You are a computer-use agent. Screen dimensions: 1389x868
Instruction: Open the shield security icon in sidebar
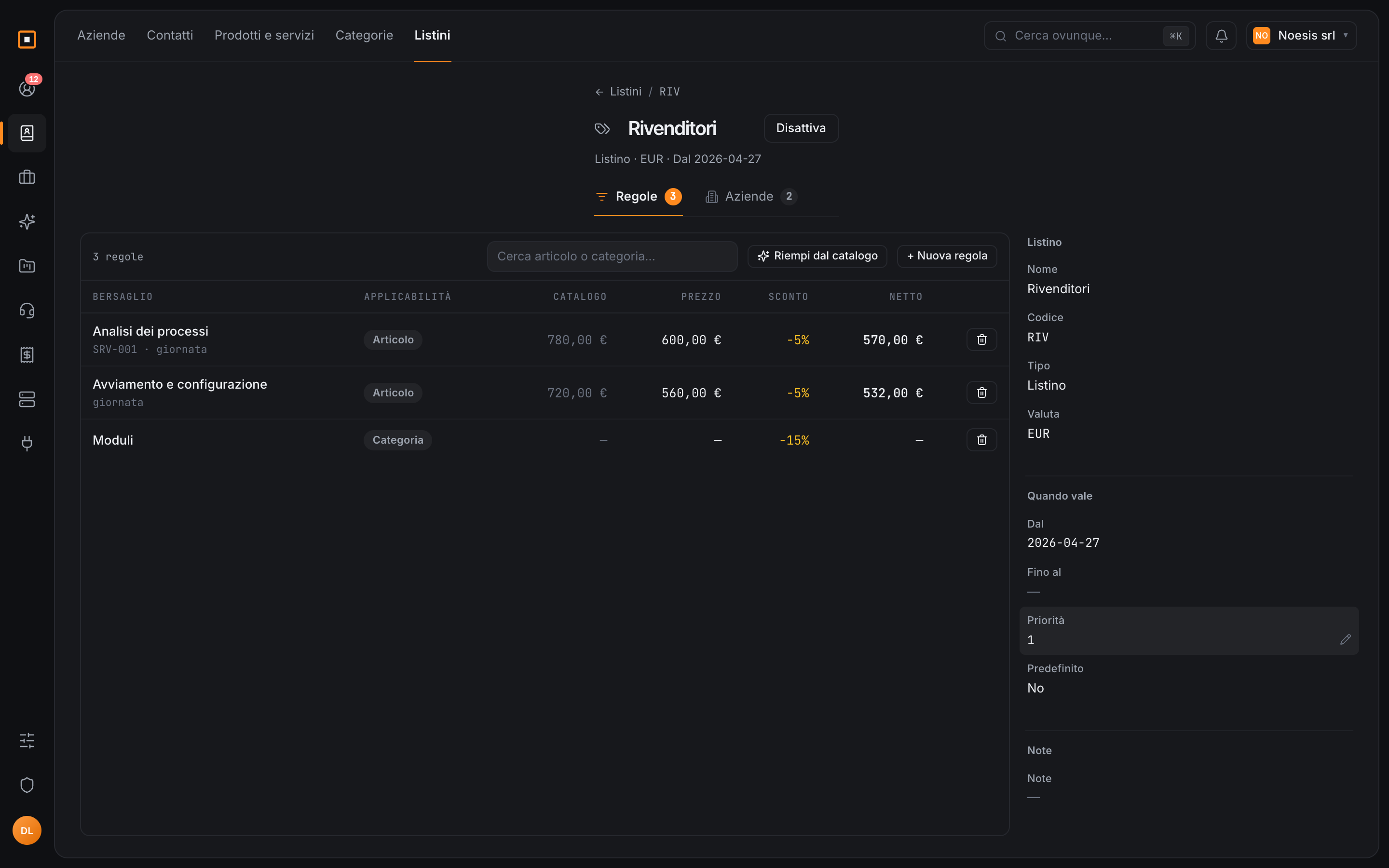point(27,785)
